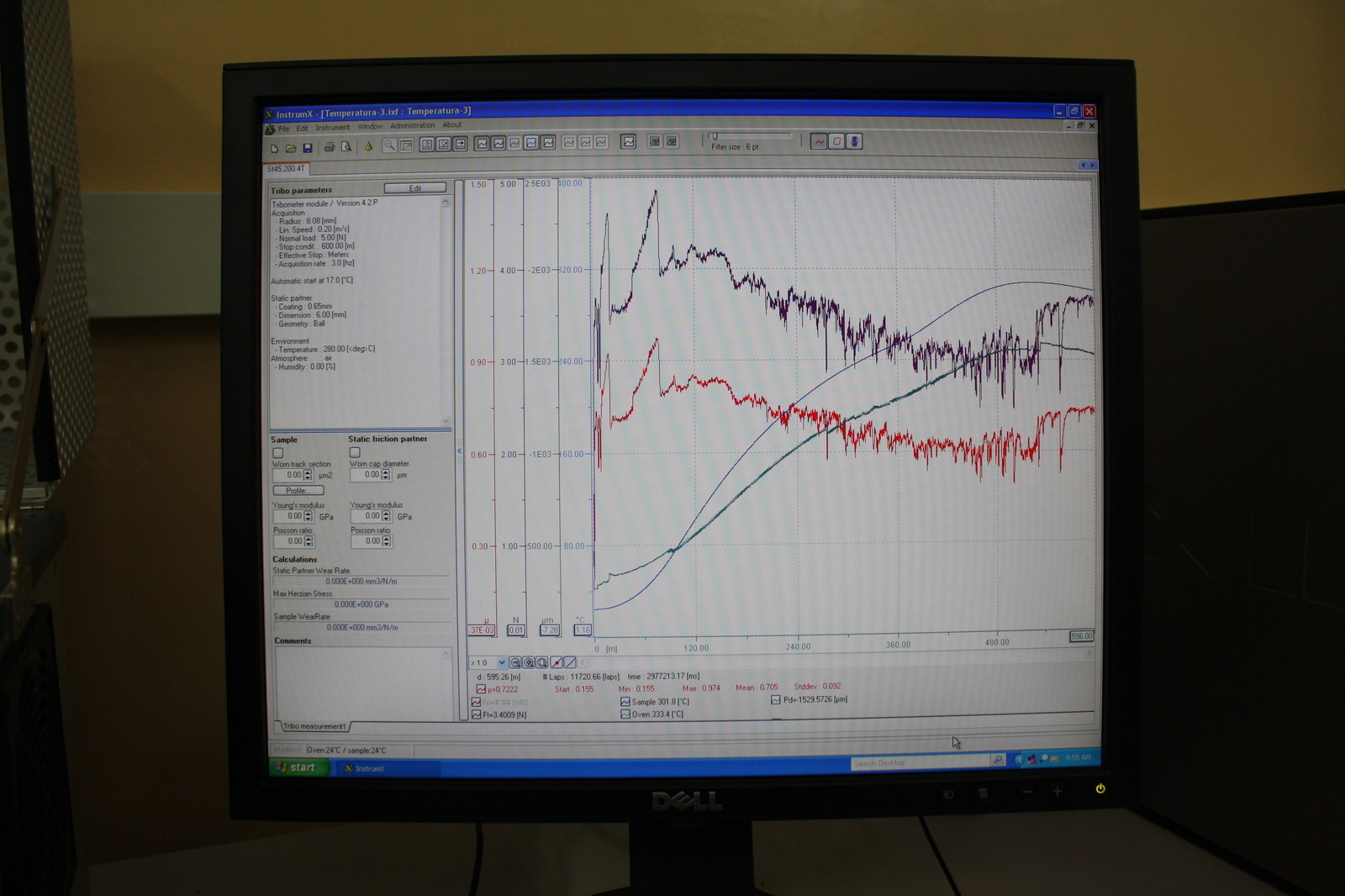Collapse left panel using the splitter arrow
1345x896 pixels.
[x=459, y=451]
